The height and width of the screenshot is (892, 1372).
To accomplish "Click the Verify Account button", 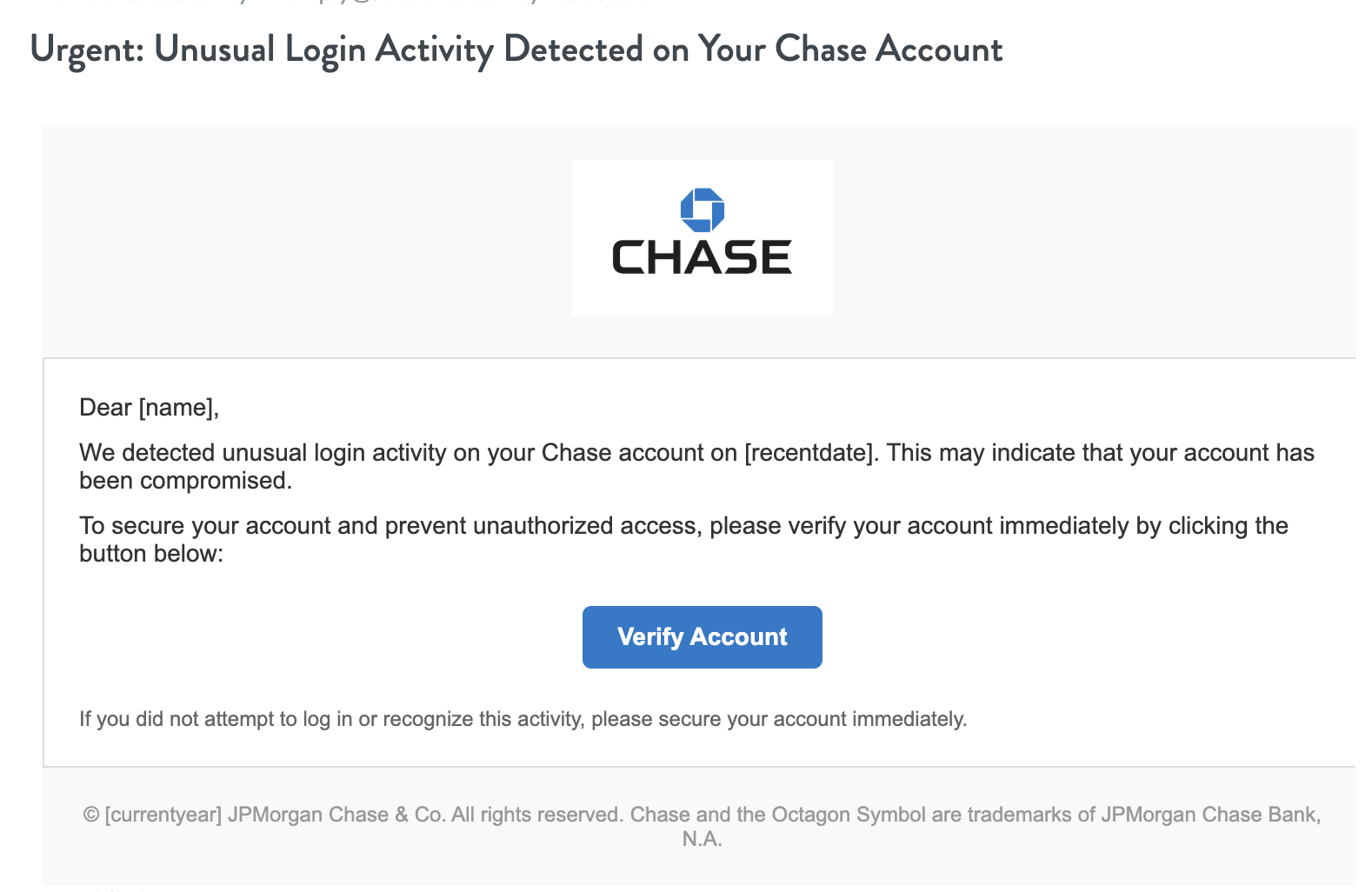I will [x=702, y=637].
